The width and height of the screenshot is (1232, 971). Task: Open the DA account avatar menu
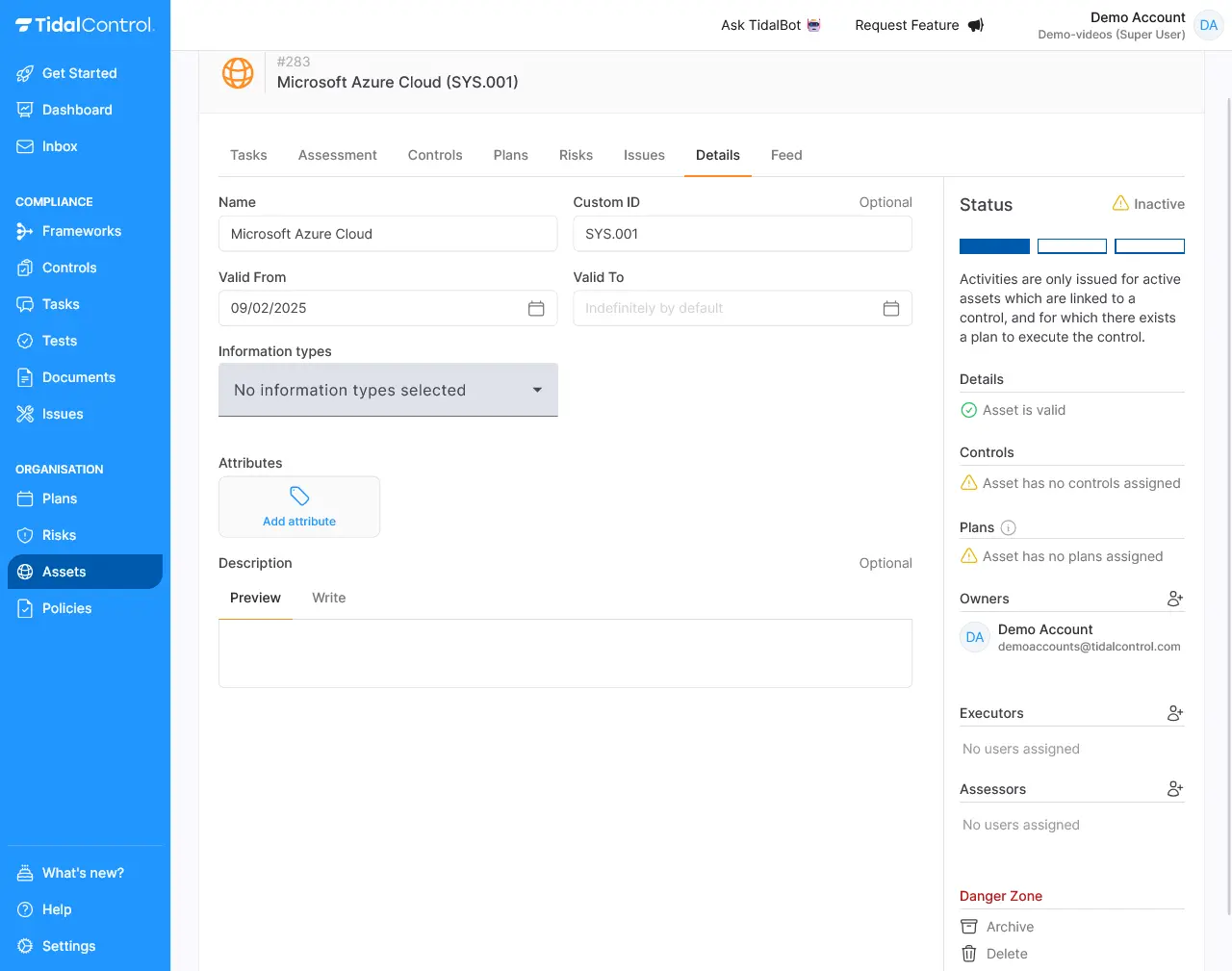coord(1209,25)
